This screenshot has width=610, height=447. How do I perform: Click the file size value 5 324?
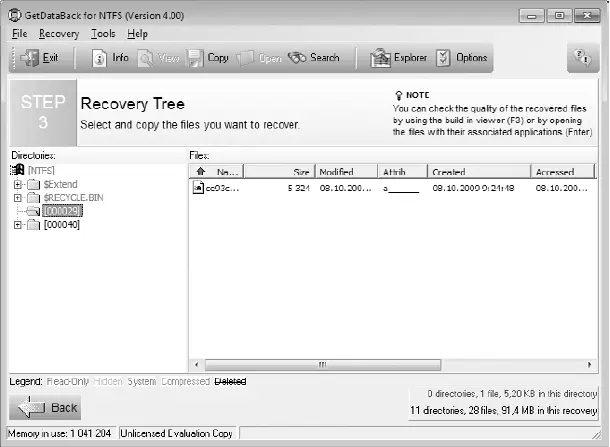(x=299, y=188)
